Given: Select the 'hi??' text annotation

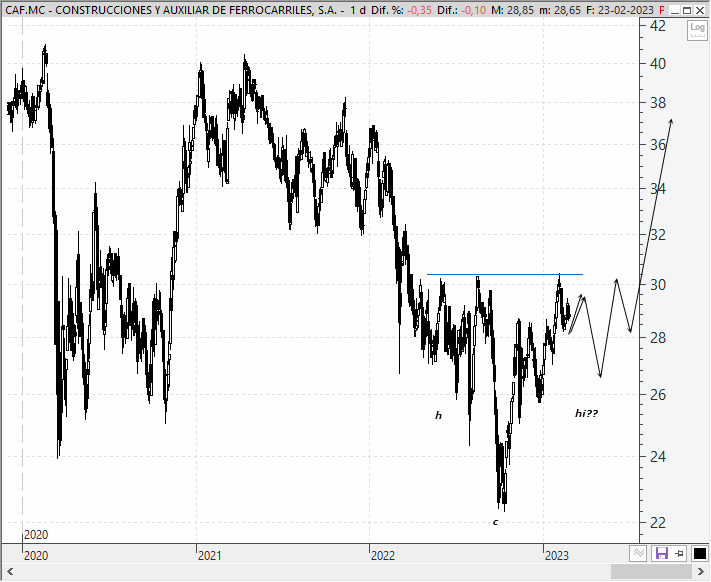Looking at the screenshot, I should coord(586,413).
